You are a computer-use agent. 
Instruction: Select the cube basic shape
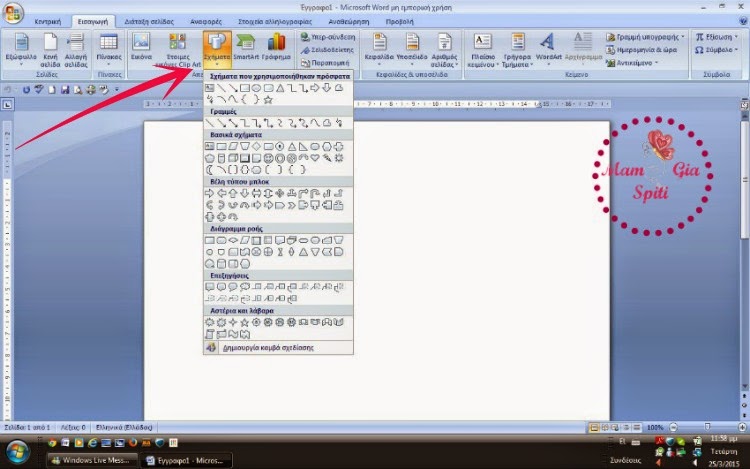(x=233, y=158)
